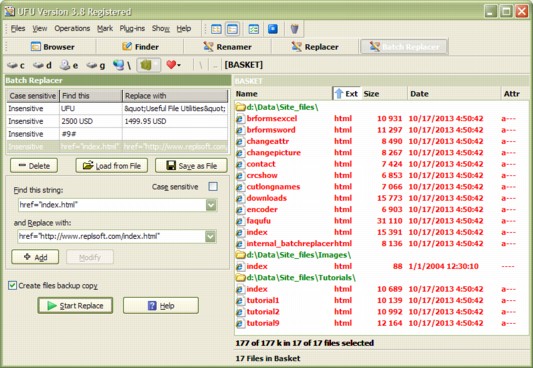The image size is (533, 368).
Task: Expand the Replace with dropdown
Action: pyautogui.click(x=210, y=236)
